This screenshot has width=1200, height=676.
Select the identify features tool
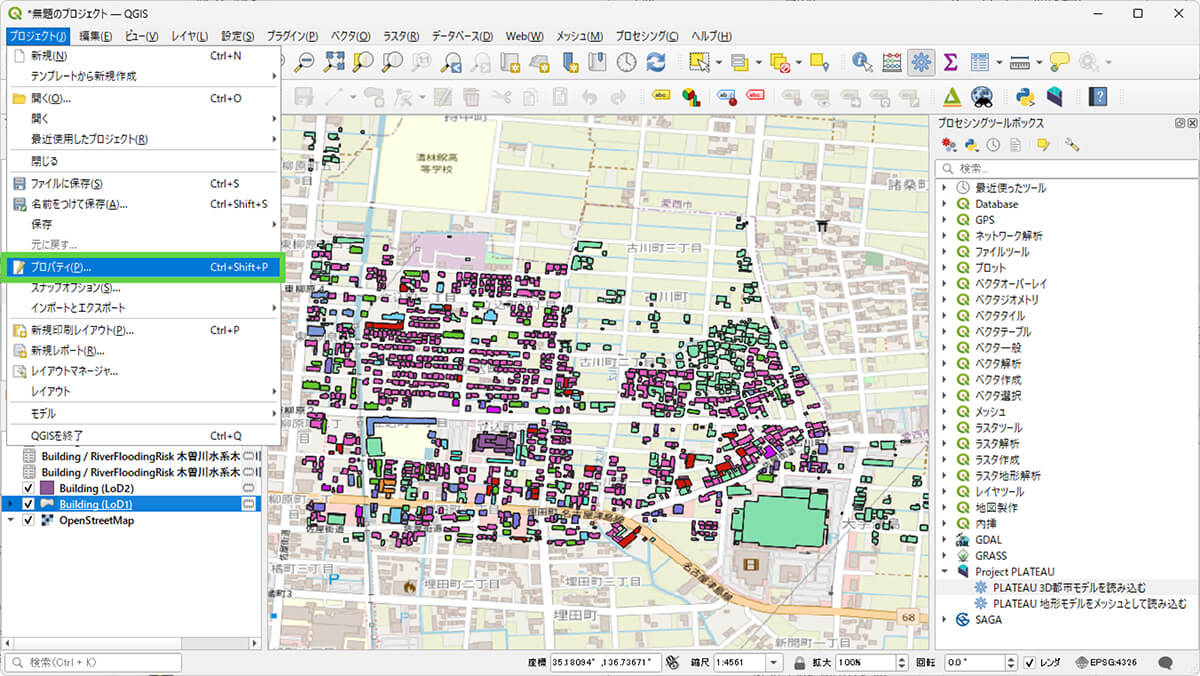coord(861,62)
